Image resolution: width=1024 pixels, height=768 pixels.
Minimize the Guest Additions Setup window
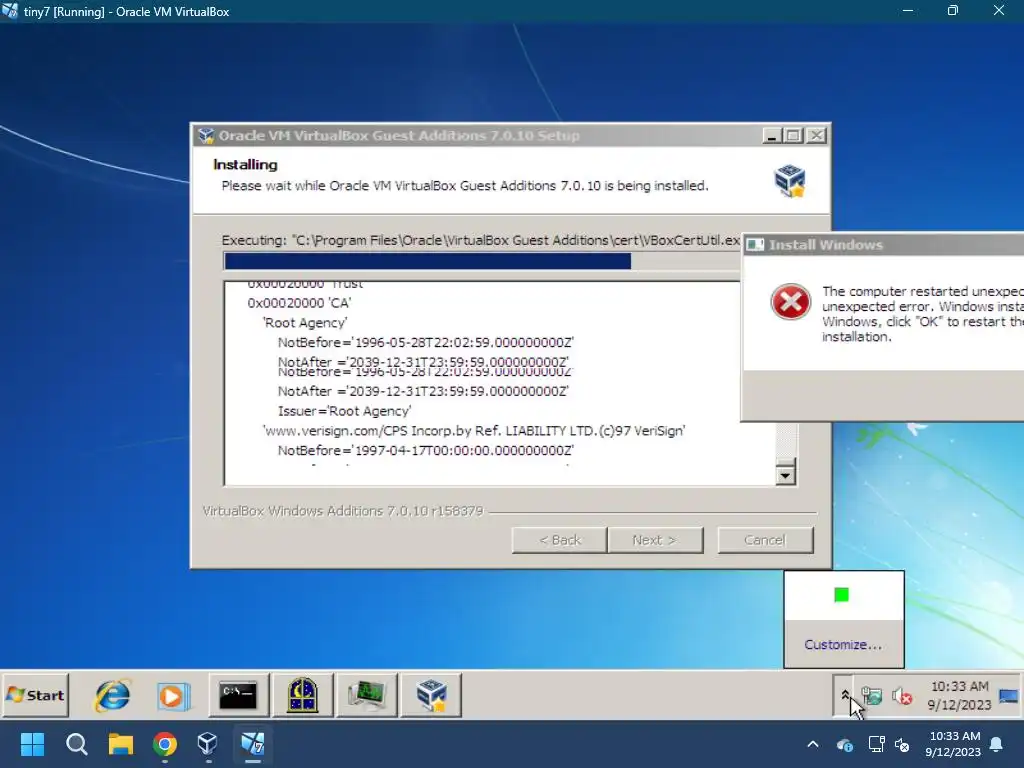772,136
